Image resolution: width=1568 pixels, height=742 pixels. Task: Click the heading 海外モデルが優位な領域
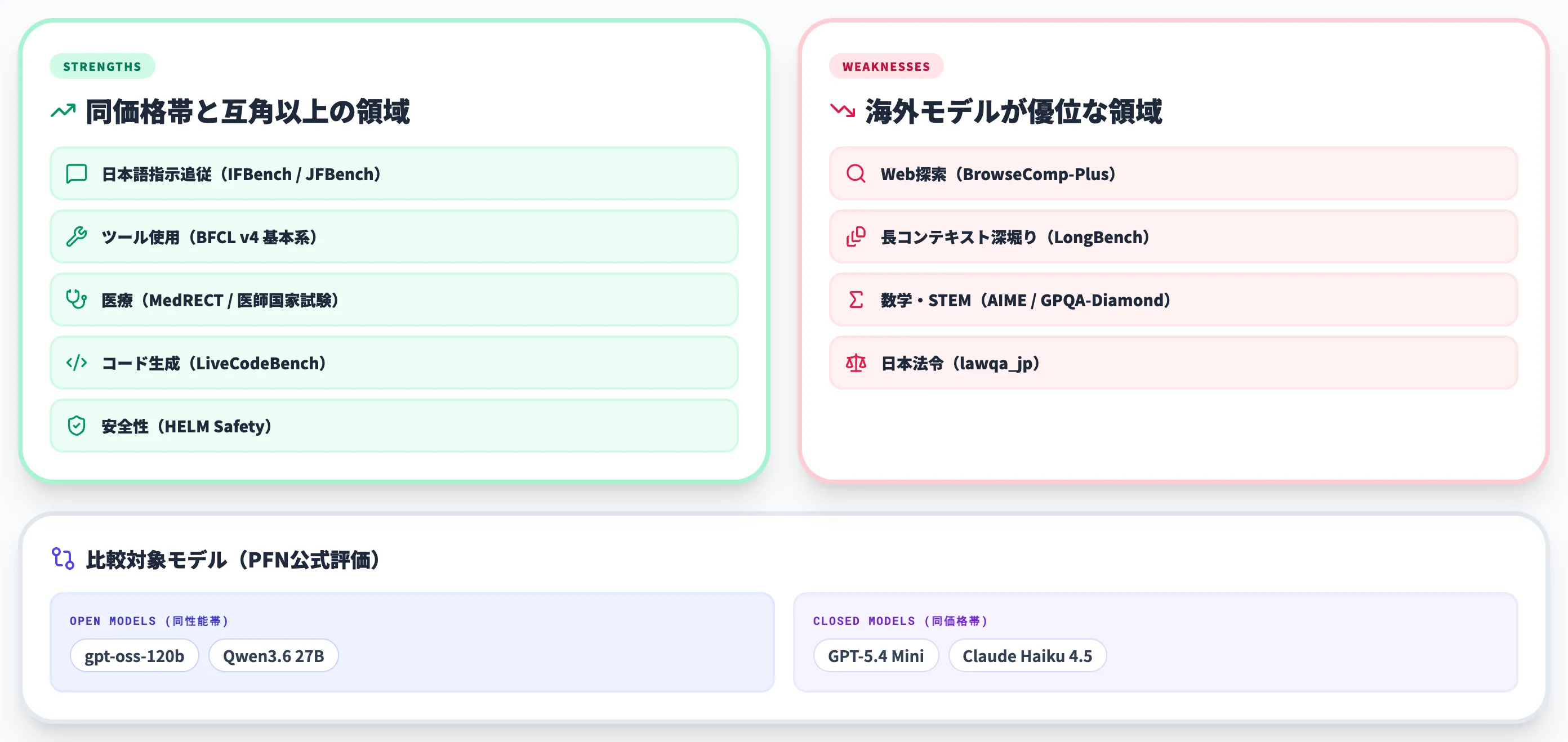click(1014, 112)
